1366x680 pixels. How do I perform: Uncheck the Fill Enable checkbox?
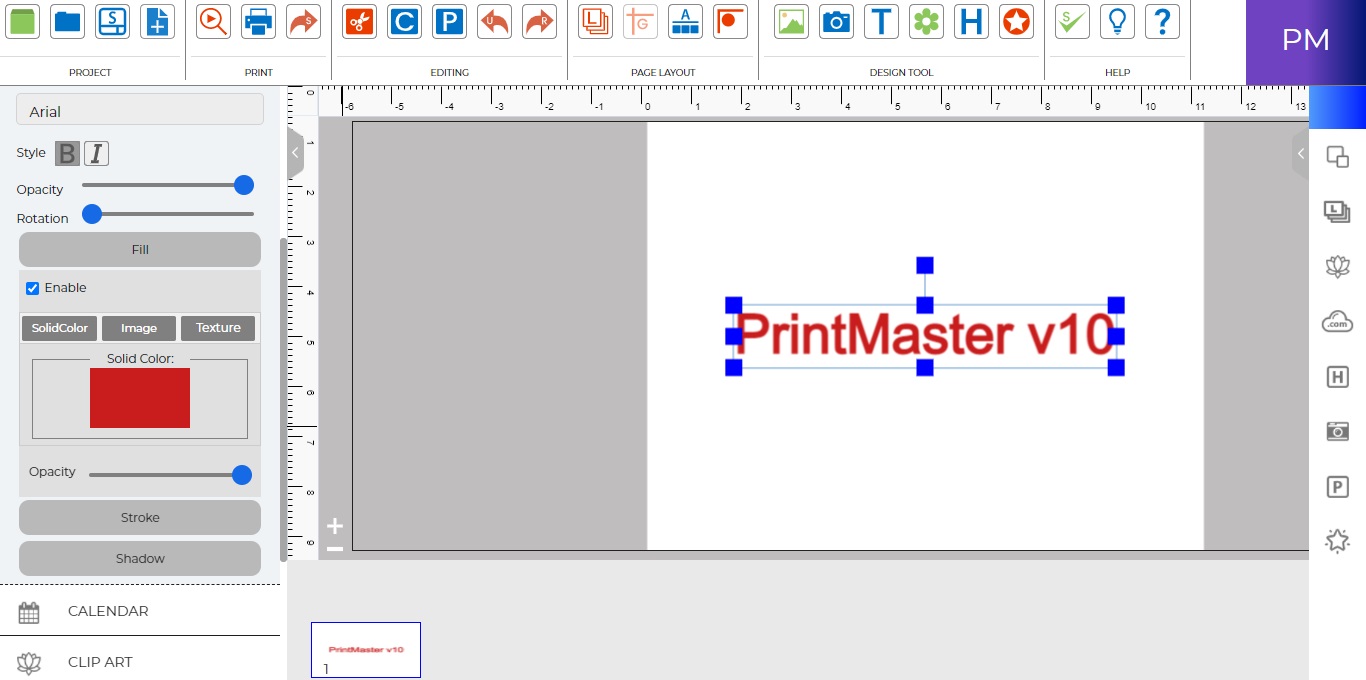(32, 288)
